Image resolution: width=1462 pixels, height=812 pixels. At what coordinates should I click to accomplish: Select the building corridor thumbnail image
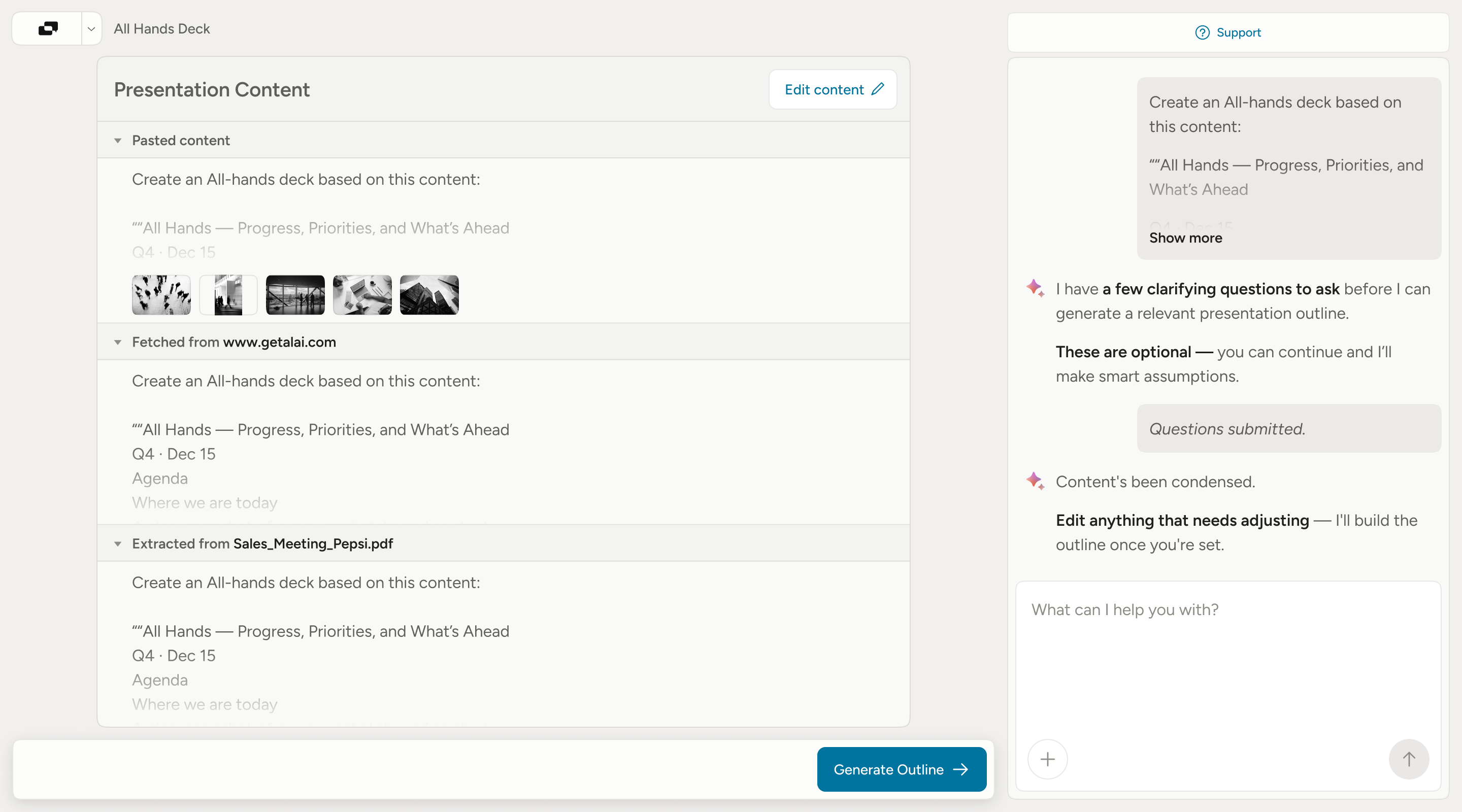[x=228, y=295]
